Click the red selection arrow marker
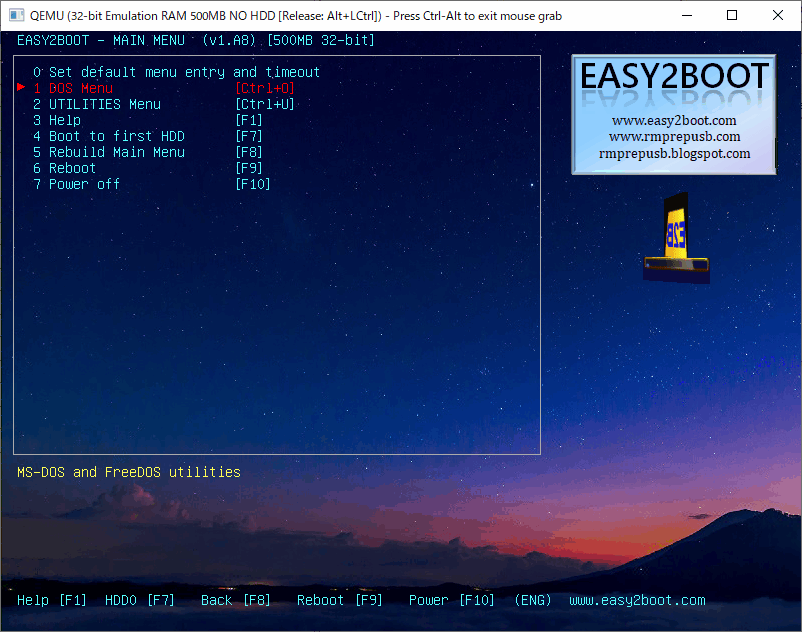The height and width of the screenshot is (632, 802). click(x=21, y=87)
